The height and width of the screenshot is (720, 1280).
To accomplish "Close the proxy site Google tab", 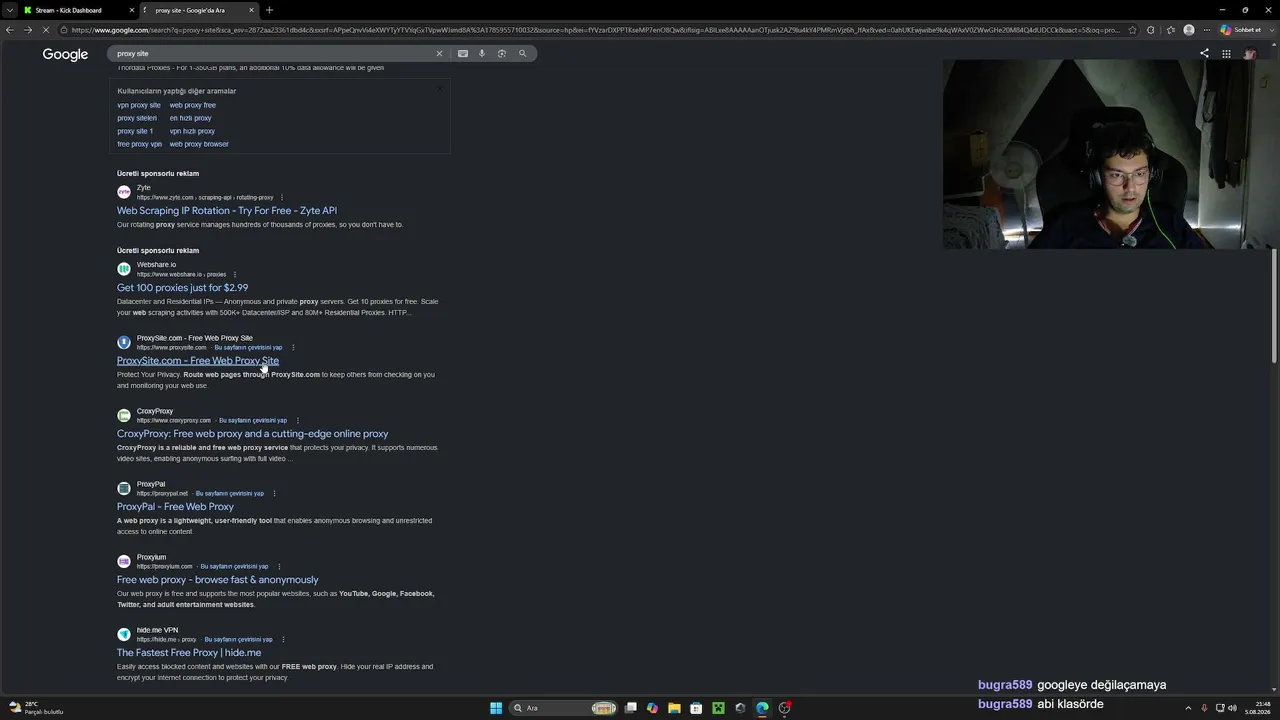I will [x=251, y=10].
